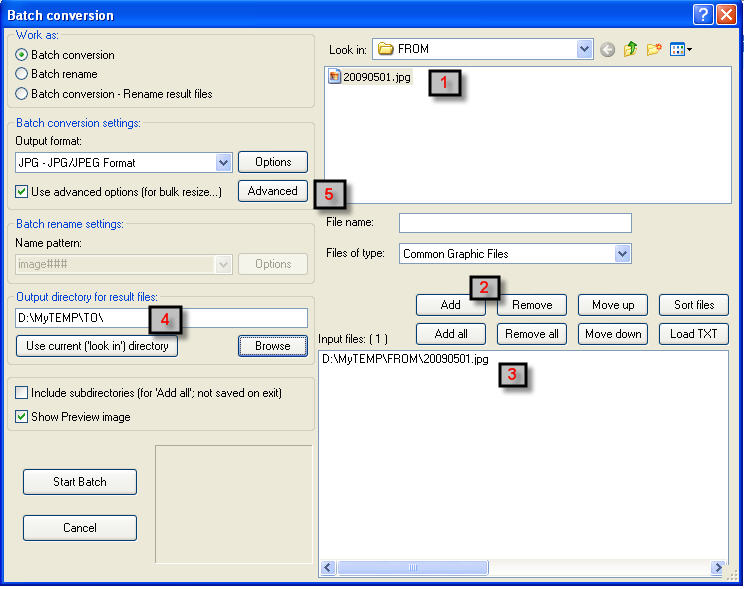Toggle Show Preview image checkbox
Screen dimensions: 744x589
(22, 417)
